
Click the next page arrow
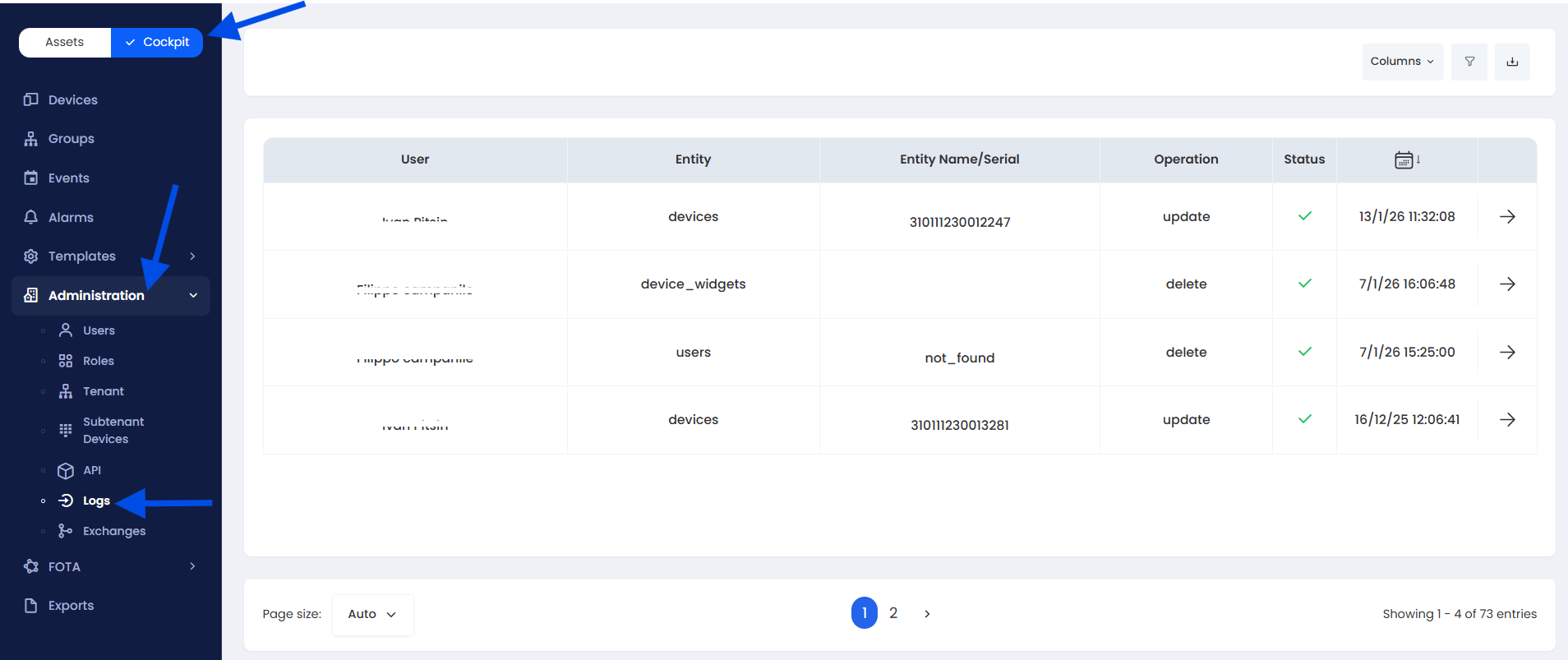point(927,614)
